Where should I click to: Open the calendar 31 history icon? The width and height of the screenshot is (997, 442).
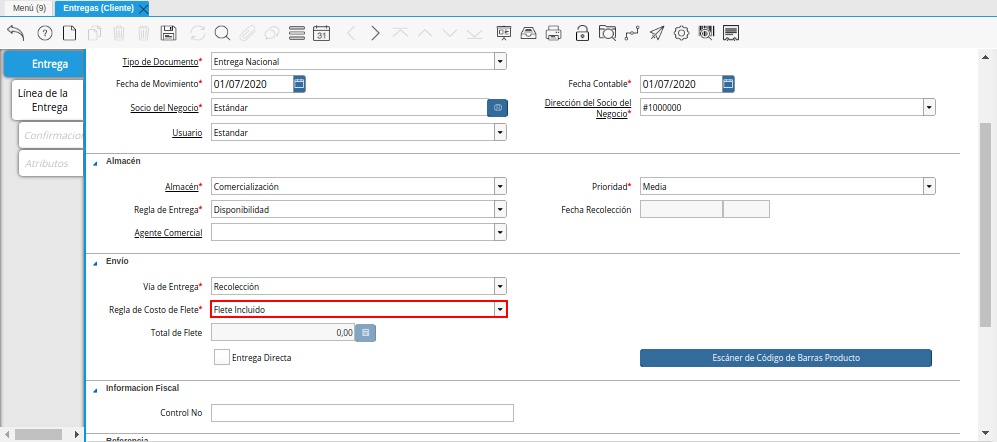click(322, 33)
